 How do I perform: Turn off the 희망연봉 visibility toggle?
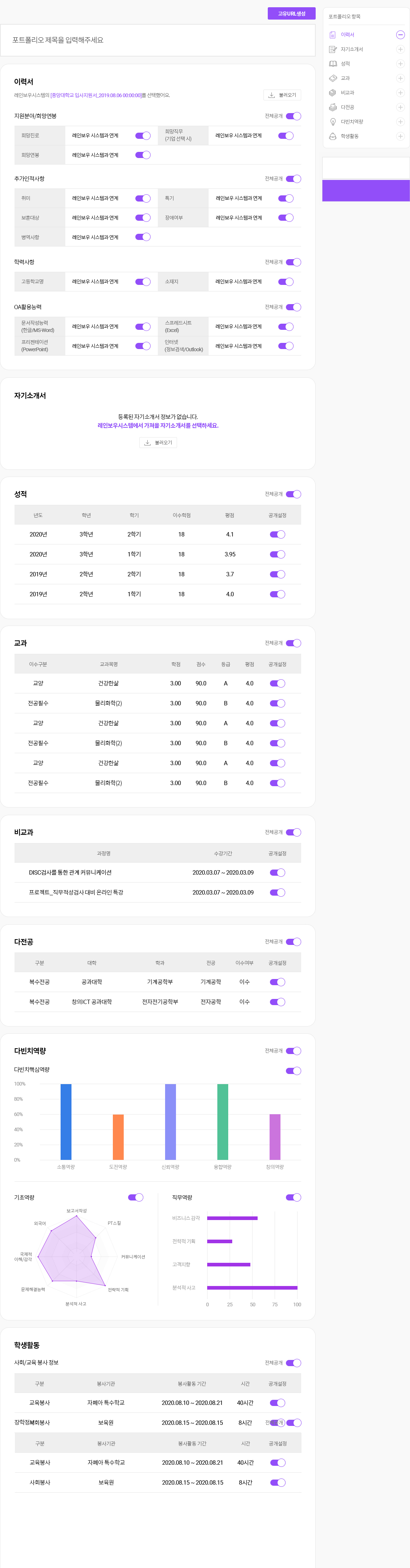[143, 155]
